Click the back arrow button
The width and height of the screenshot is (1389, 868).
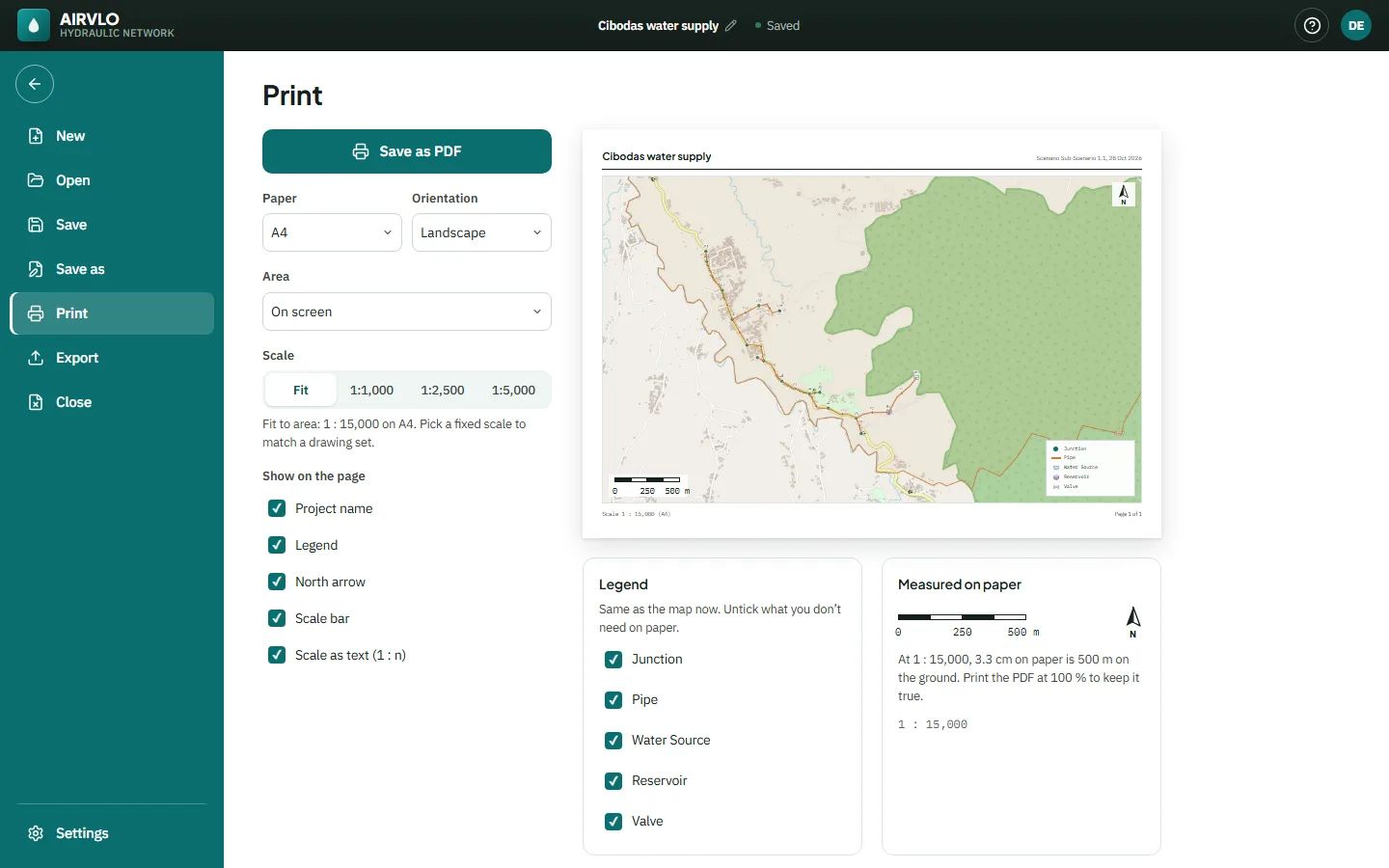pos(35,84)
